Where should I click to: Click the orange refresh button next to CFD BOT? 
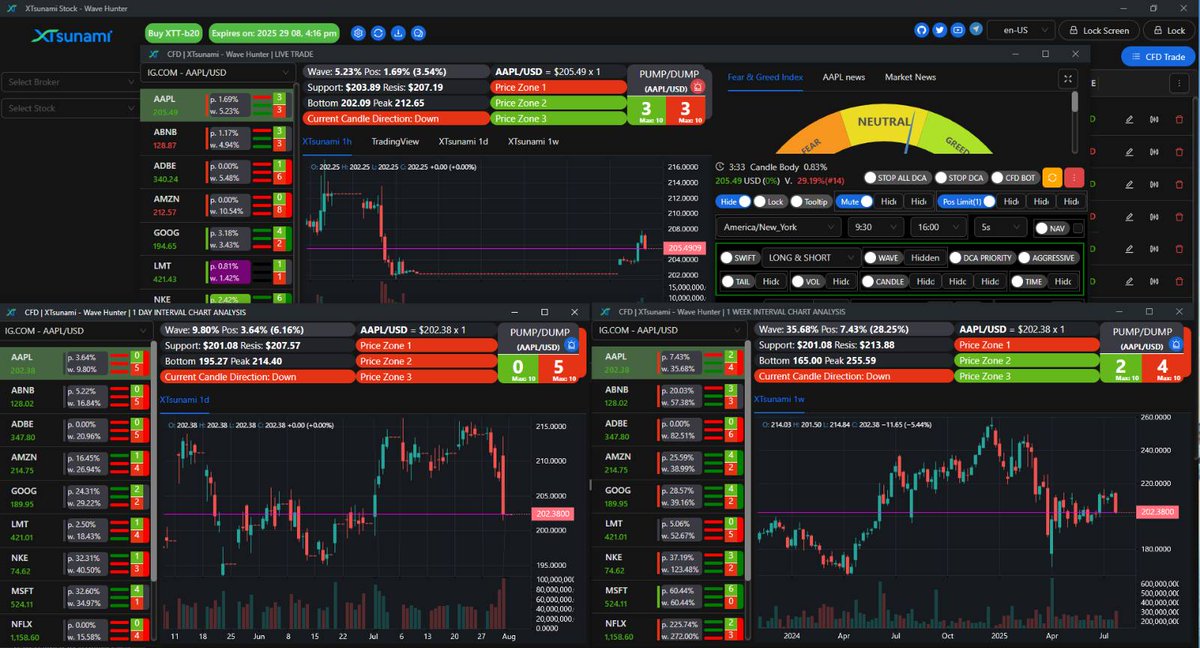1051,178
